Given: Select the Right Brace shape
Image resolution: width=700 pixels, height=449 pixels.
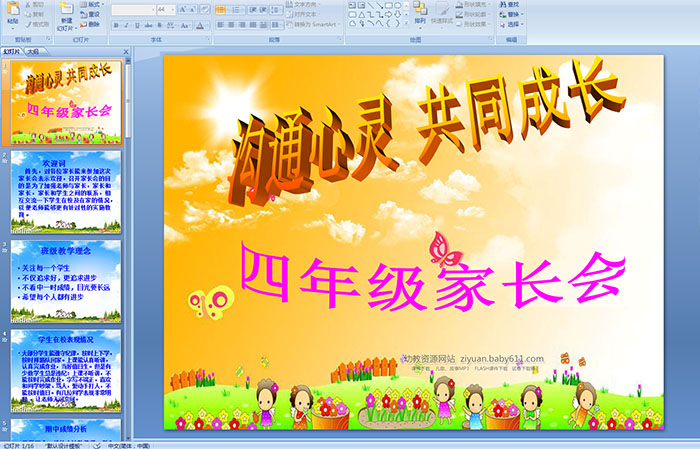Looking at the screenshot, I should pos(397,23).
